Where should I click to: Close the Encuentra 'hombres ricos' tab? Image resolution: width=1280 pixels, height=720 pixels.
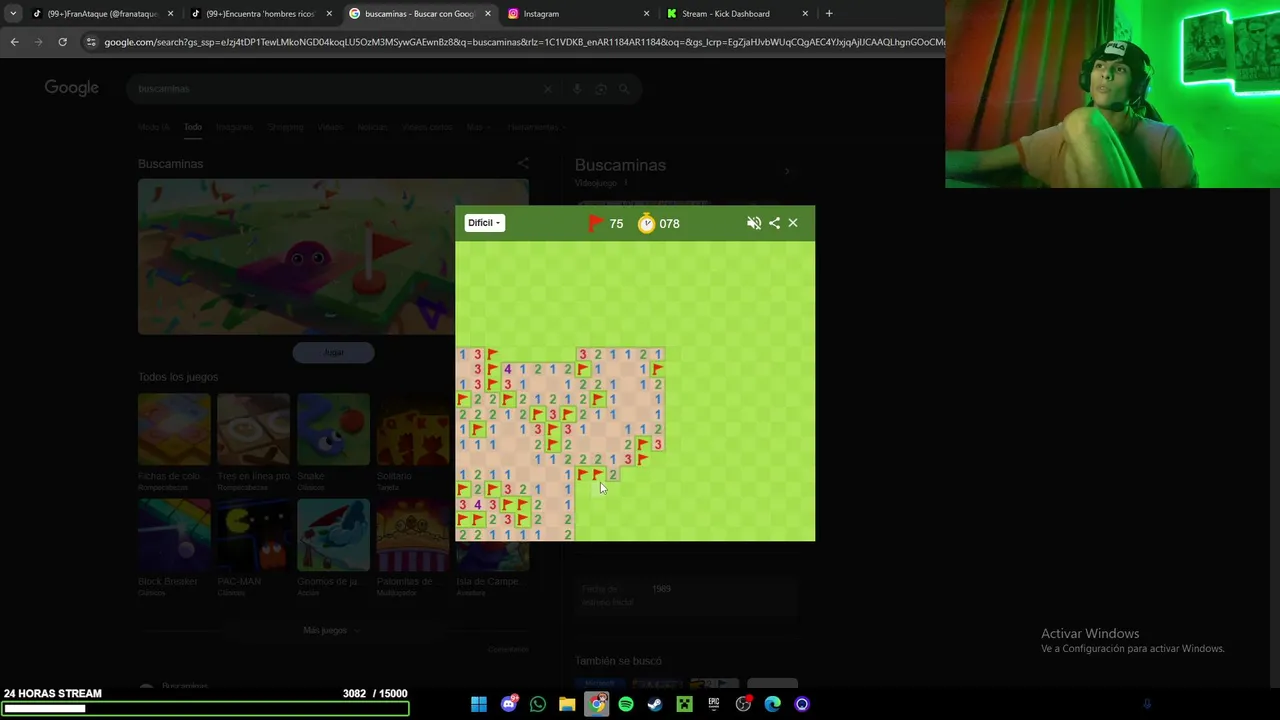coord(329,14)
